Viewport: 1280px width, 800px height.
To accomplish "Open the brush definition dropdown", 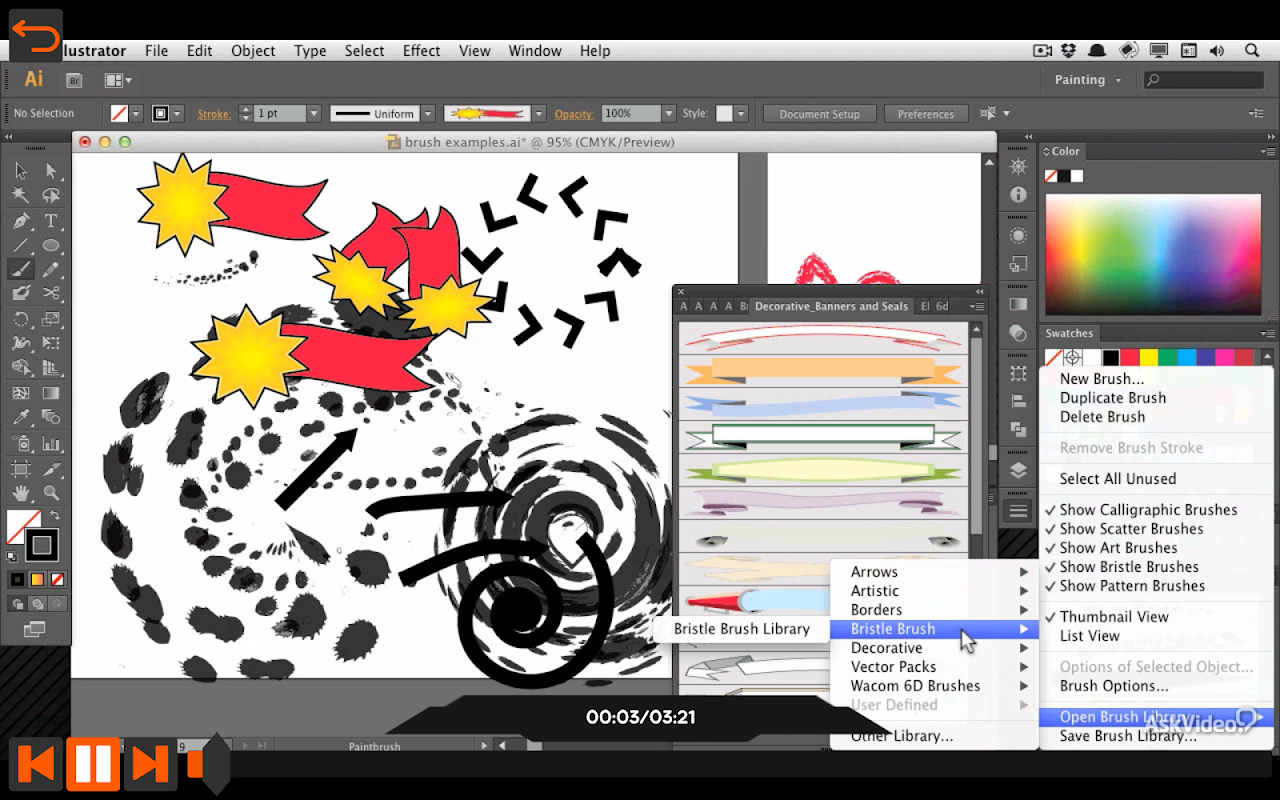I will pyautogui.click(x=539, y=114).
